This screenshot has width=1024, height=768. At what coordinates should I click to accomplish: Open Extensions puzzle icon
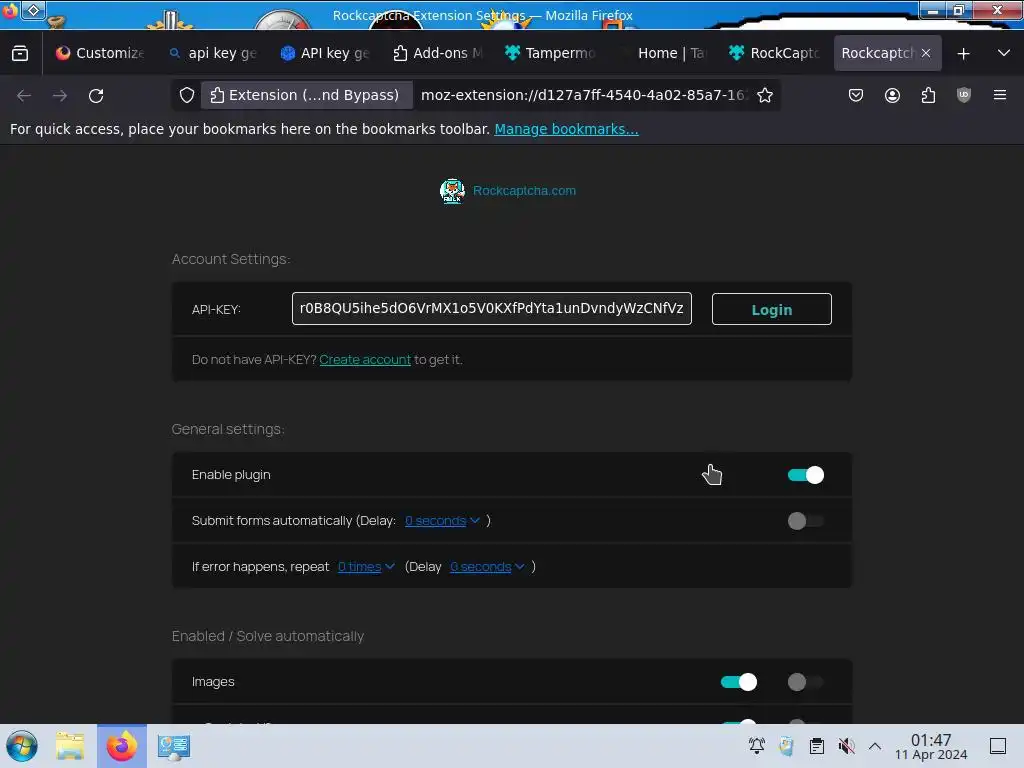[928, 95]
